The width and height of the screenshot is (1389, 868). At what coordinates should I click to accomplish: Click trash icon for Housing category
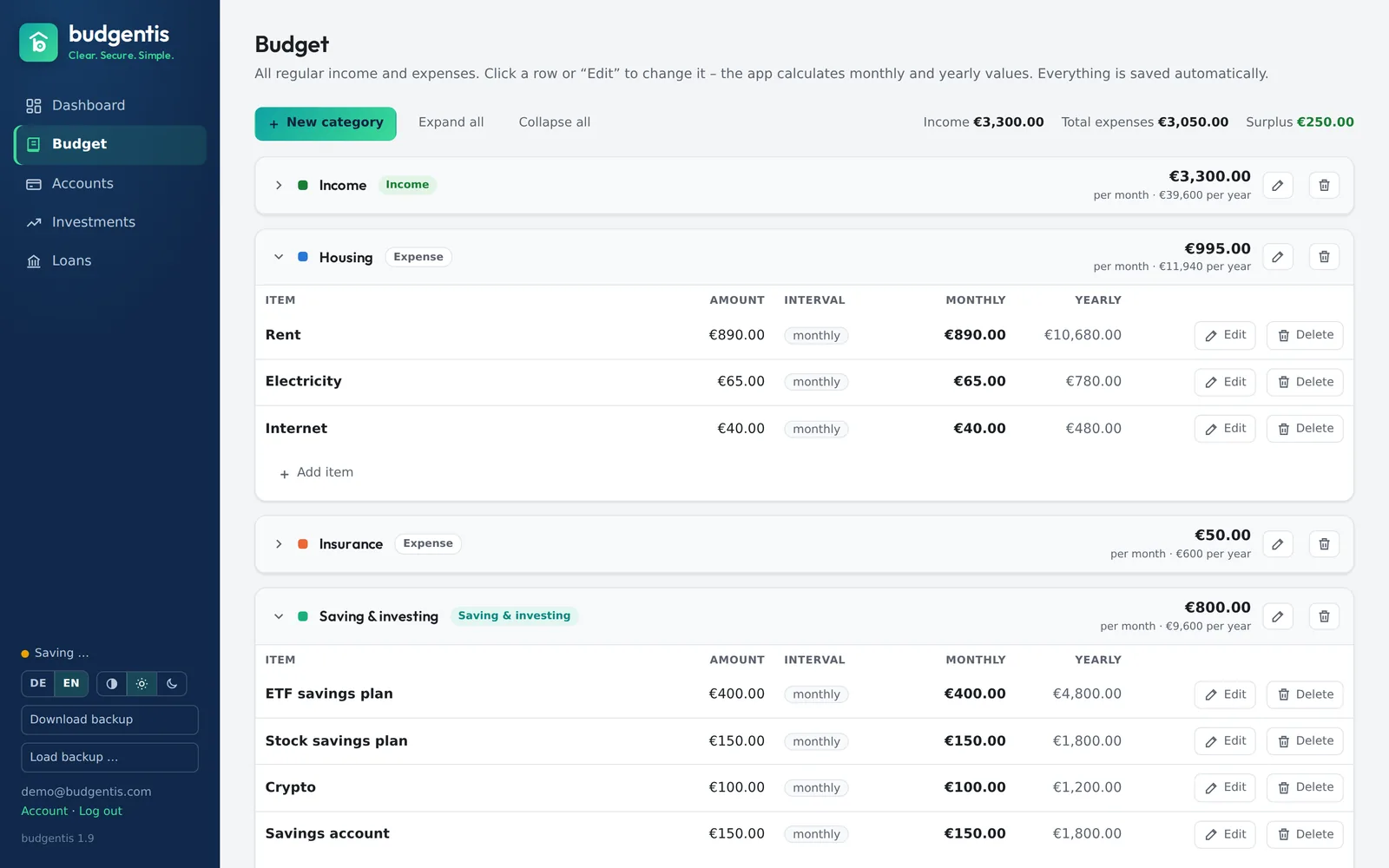pos(1324,257)
